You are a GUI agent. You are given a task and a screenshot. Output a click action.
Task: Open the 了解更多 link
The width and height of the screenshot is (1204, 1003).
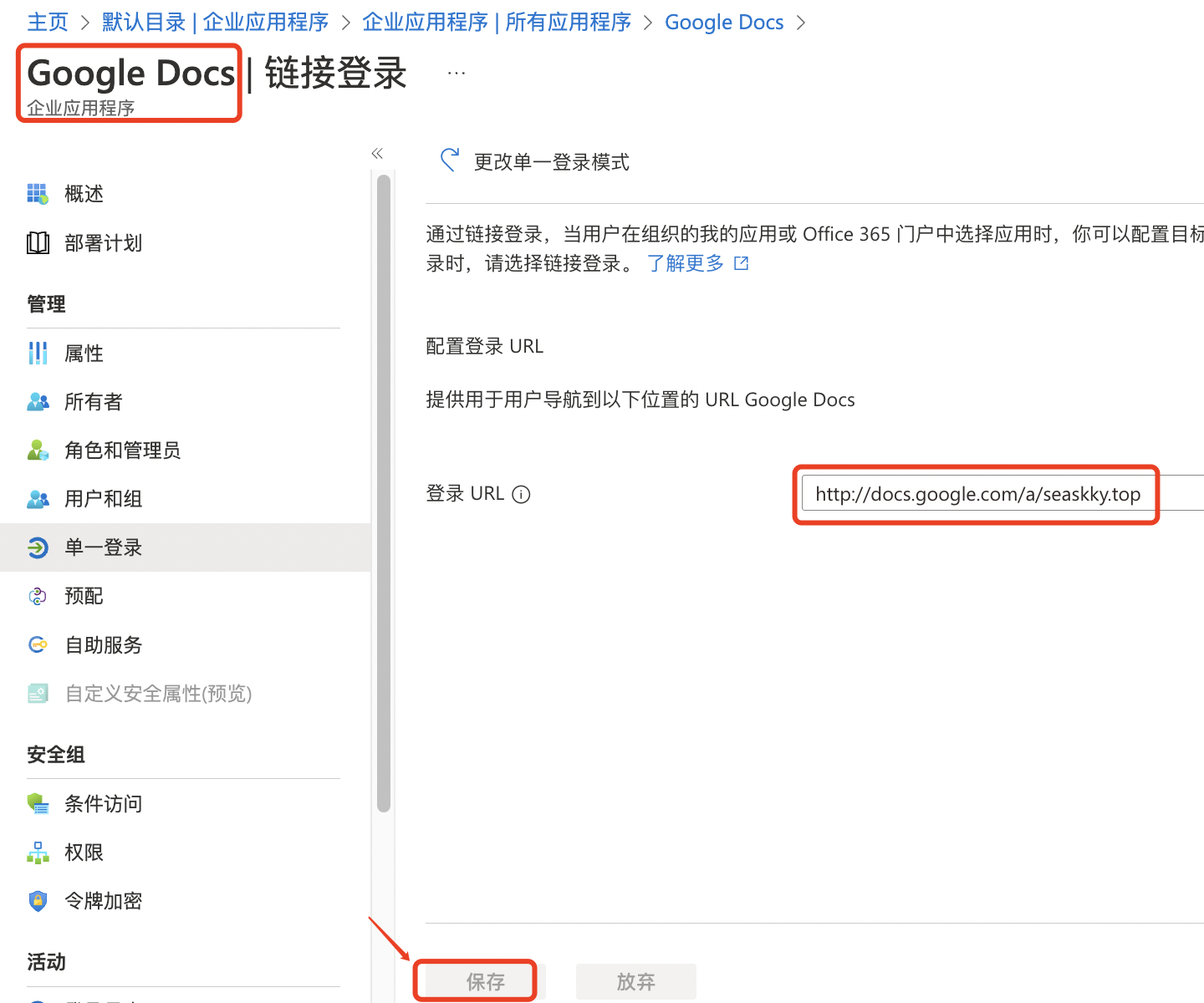(686, 263)
